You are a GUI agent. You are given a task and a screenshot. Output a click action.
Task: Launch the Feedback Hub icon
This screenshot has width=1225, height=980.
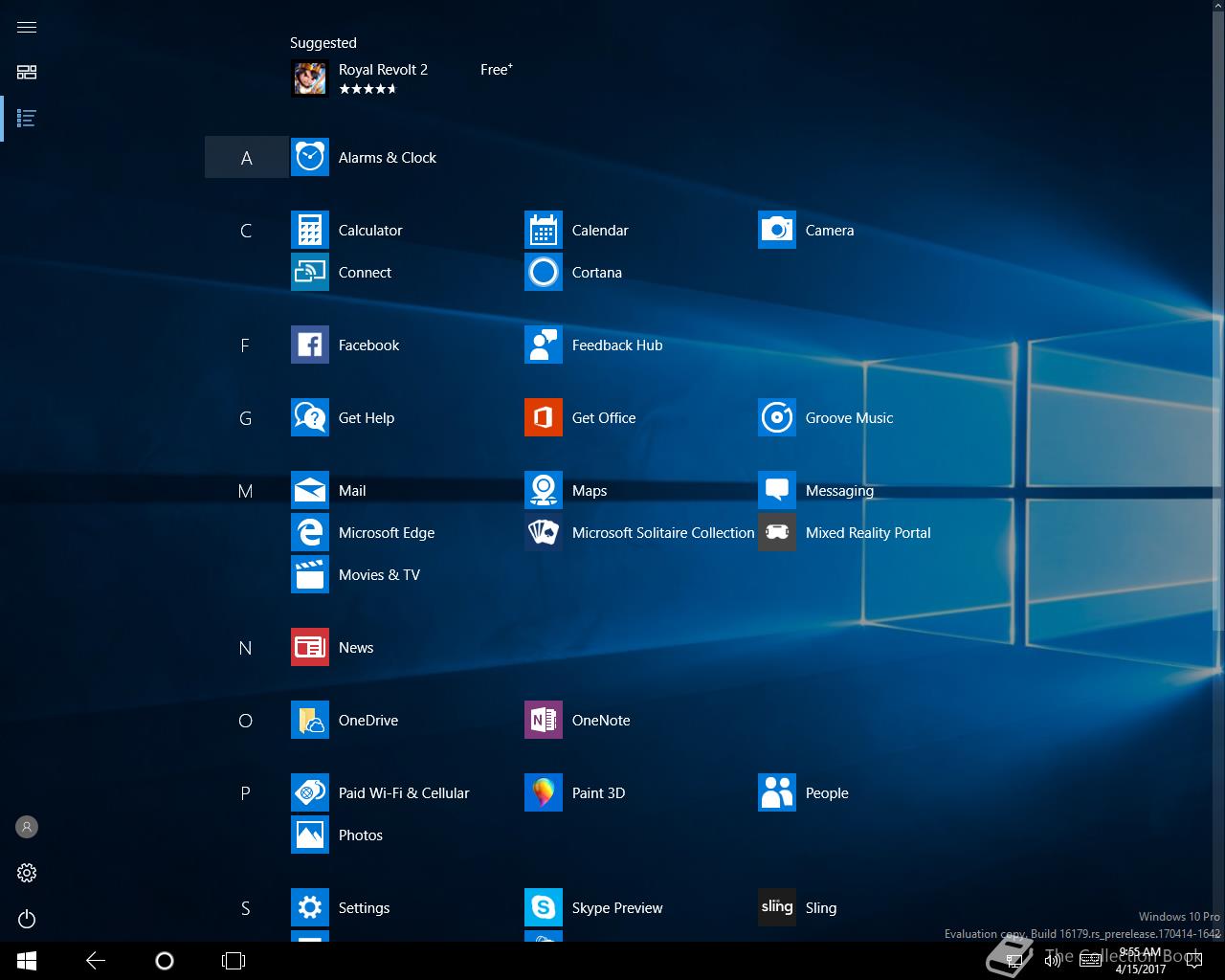coord(544,345)
